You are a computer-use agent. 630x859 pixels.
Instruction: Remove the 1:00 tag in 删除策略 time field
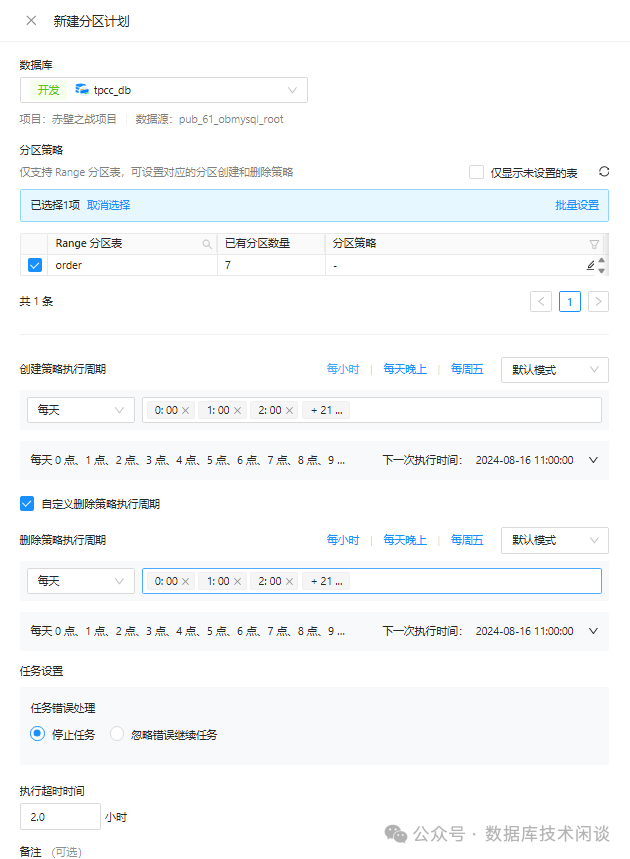237,581
